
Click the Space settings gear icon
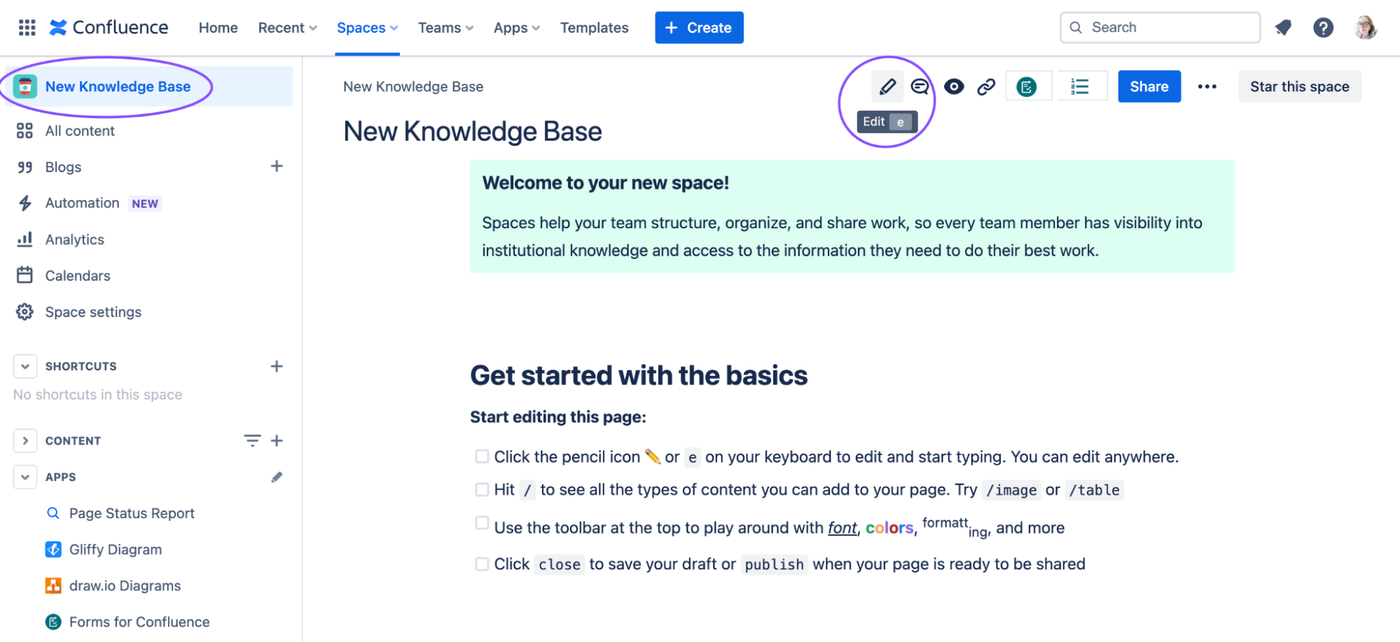tap(25, 312)
